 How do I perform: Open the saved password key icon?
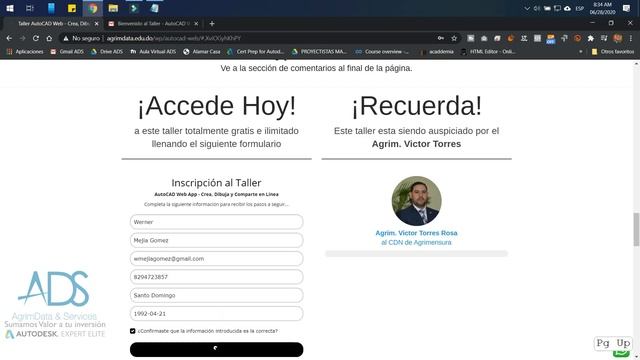point(441,38)
